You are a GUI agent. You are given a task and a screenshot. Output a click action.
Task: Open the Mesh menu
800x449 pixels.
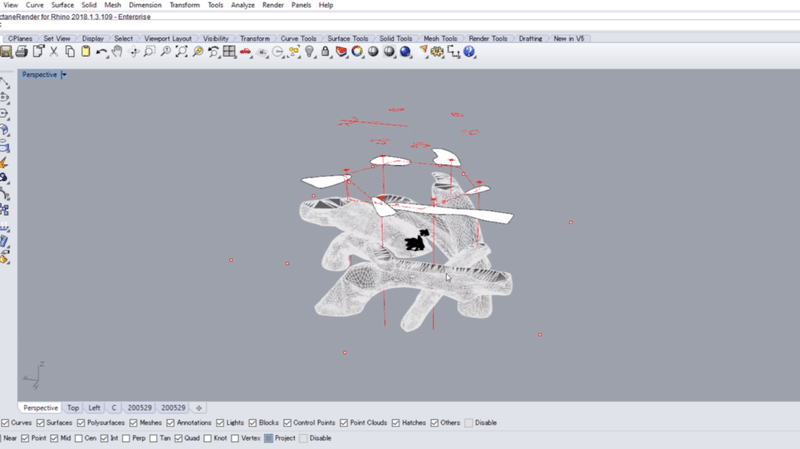(113, 5)
